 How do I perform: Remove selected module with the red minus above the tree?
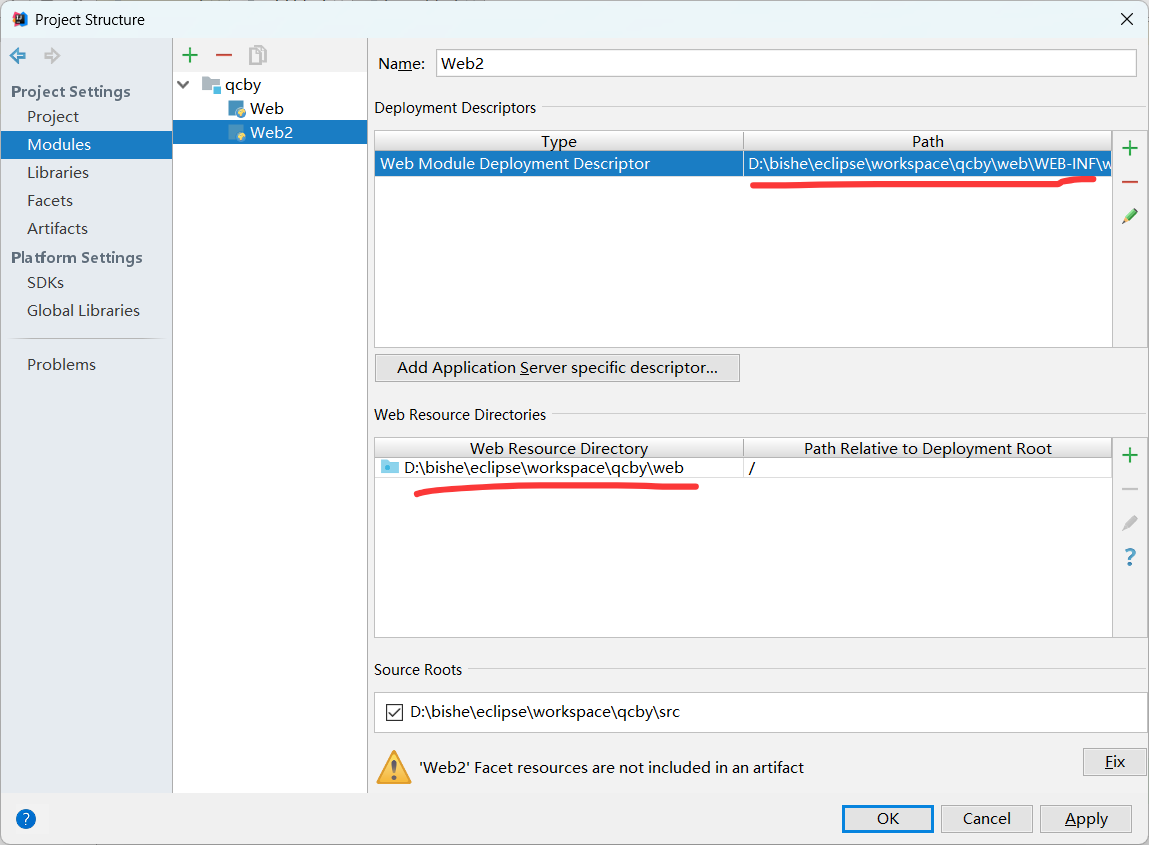(224, 55)
